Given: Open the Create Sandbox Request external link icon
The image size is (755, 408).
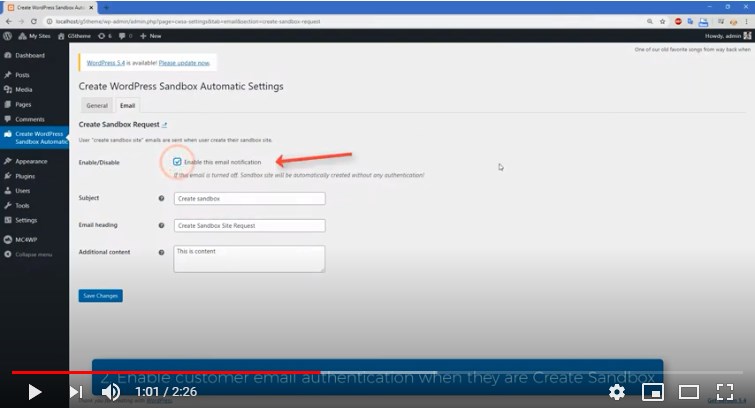Looking at the screenshot, I should (164, 125).
